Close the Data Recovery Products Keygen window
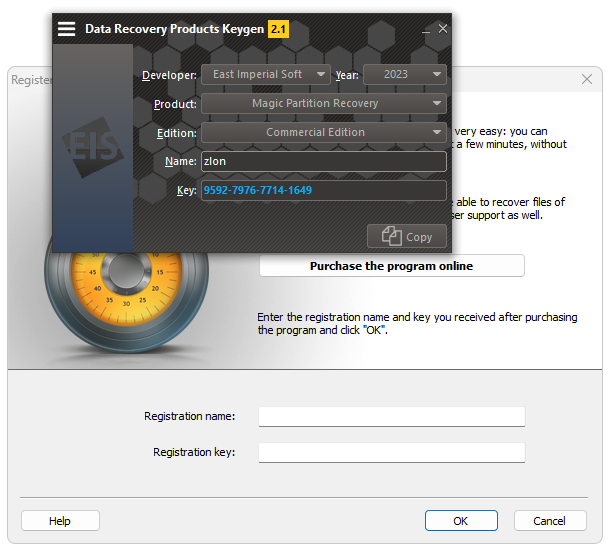The image size is (608, 551). click(443, 29)
